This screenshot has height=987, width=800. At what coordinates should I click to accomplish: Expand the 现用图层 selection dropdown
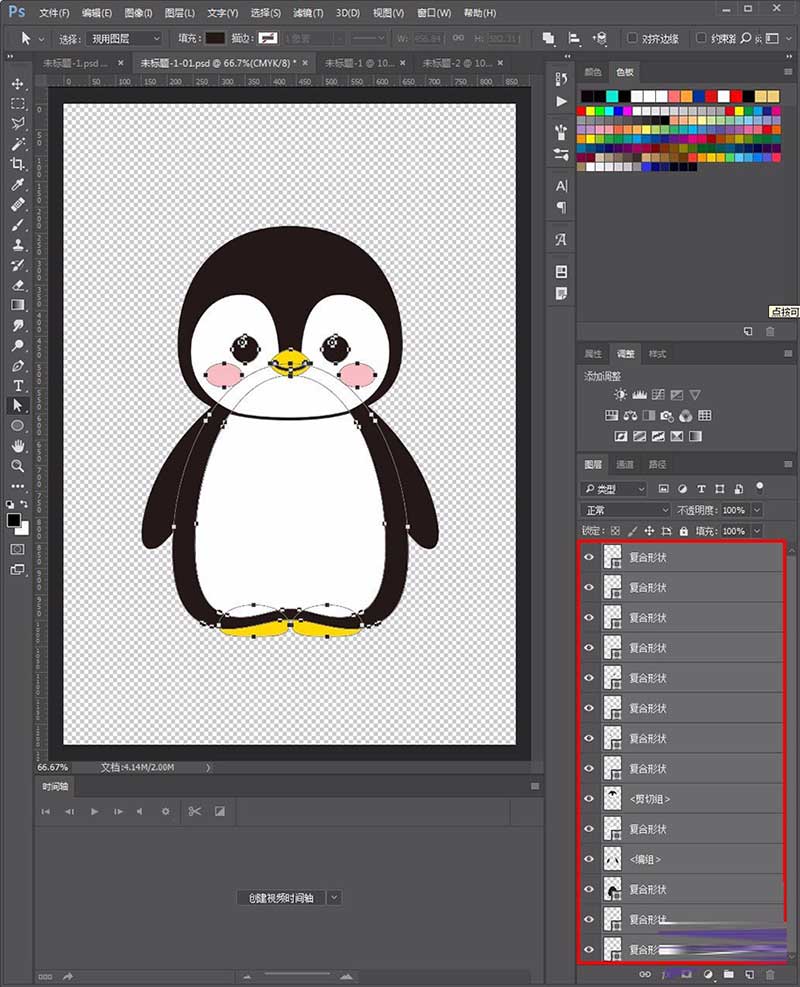(x=125, y=38)
